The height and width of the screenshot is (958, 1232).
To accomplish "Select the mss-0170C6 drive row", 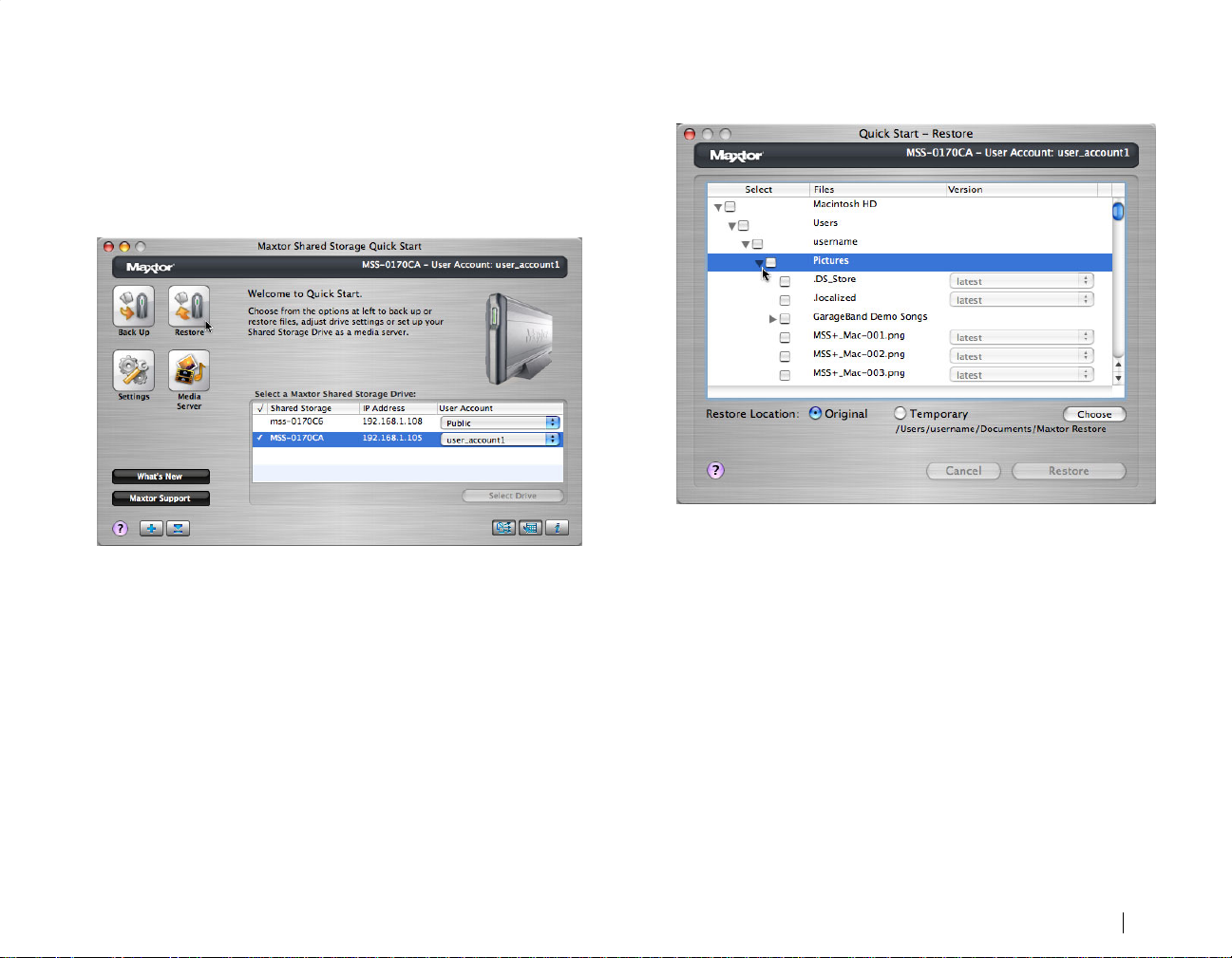I will (408, 422).
